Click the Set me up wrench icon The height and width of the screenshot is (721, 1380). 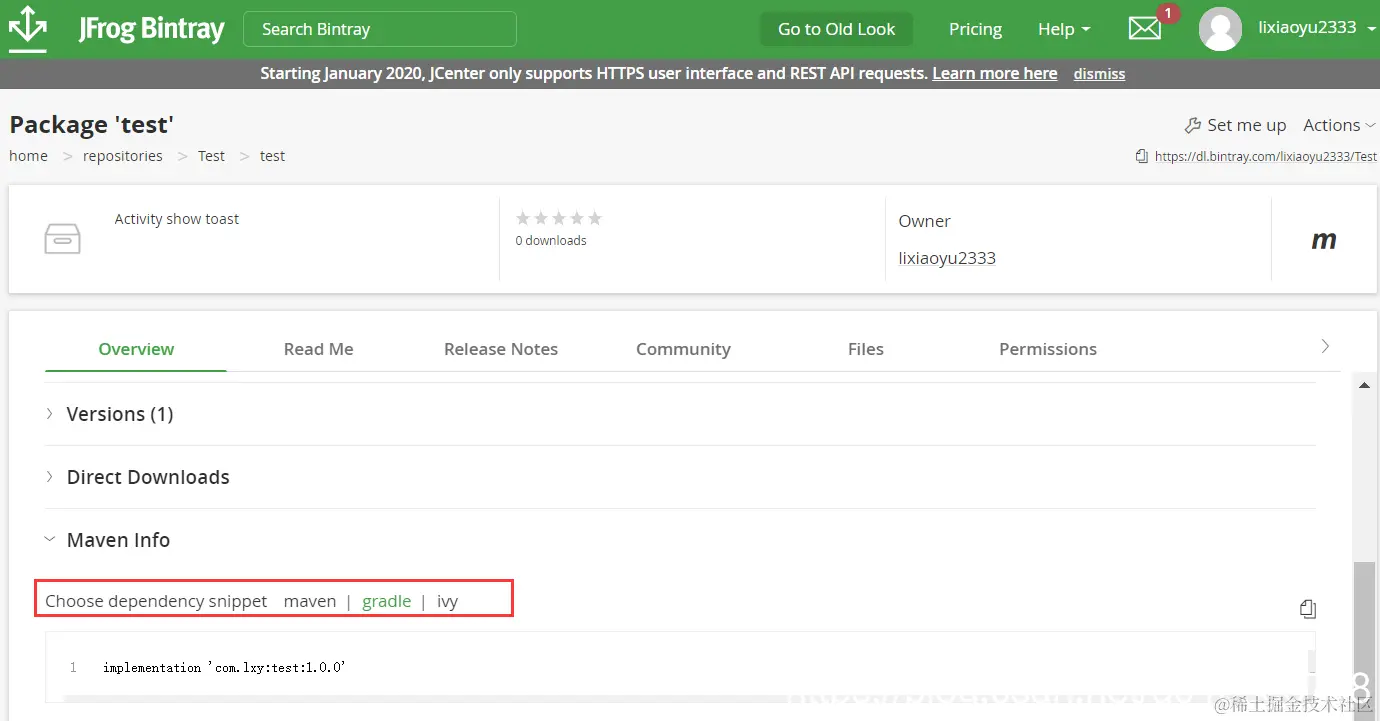[x=1192, y=125]
